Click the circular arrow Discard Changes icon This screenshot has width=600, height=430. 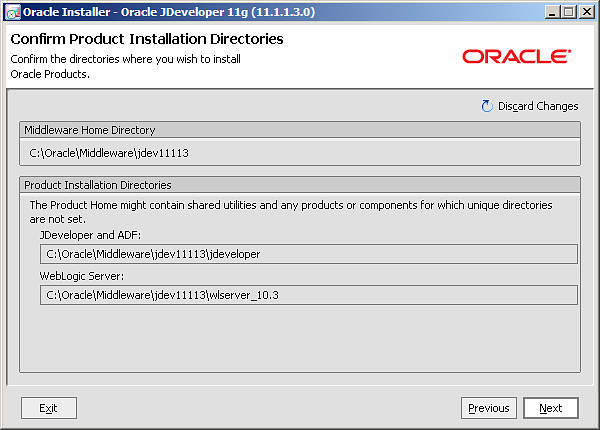click(x=487, y=106)
